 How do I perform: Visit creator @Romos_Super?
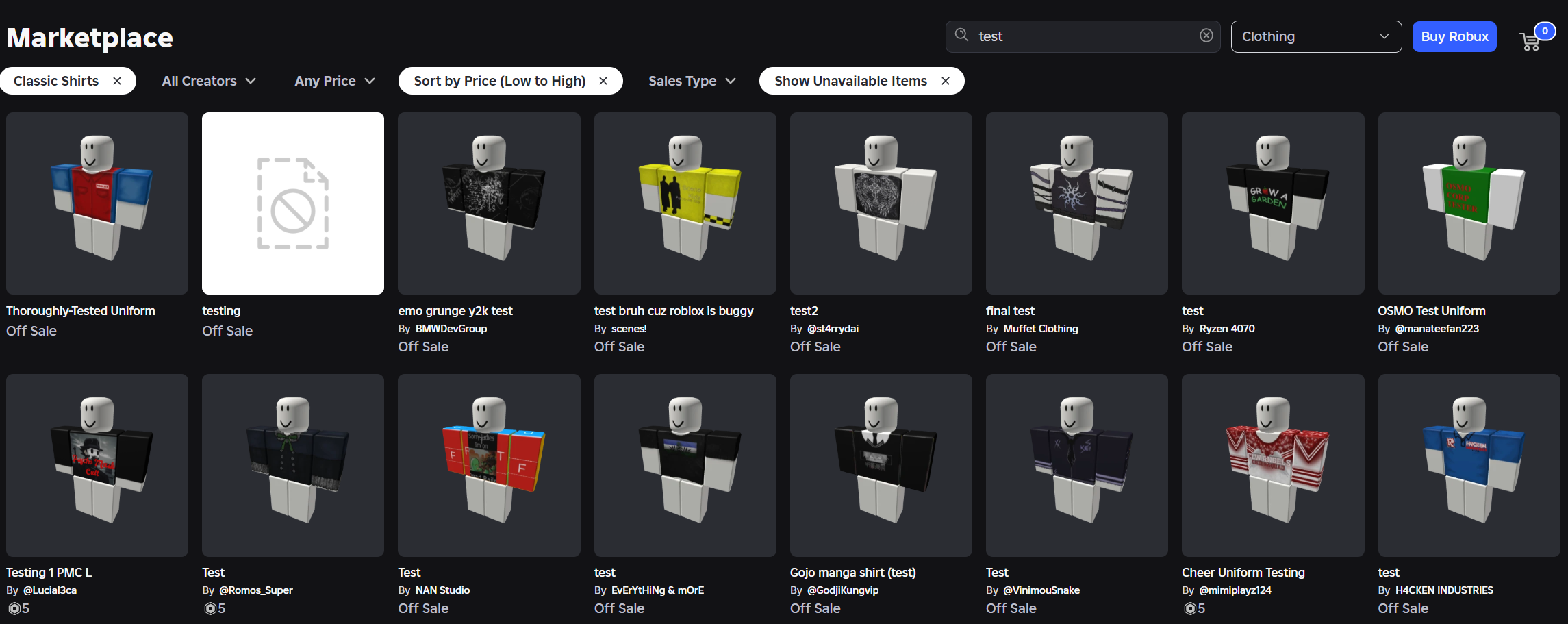coord(256,590)
